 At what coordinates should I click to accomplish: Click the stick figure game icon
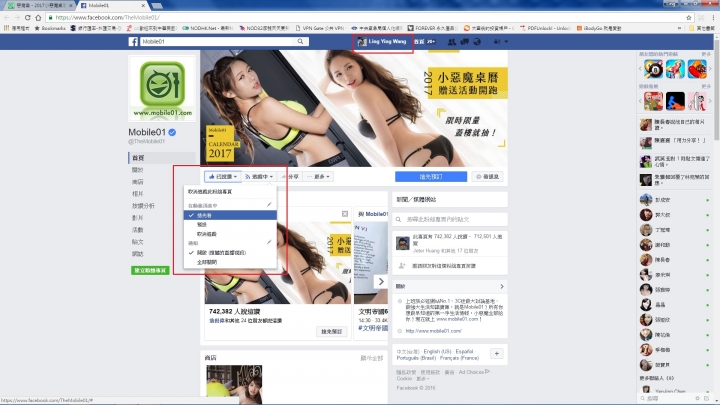tap(675, 101)
